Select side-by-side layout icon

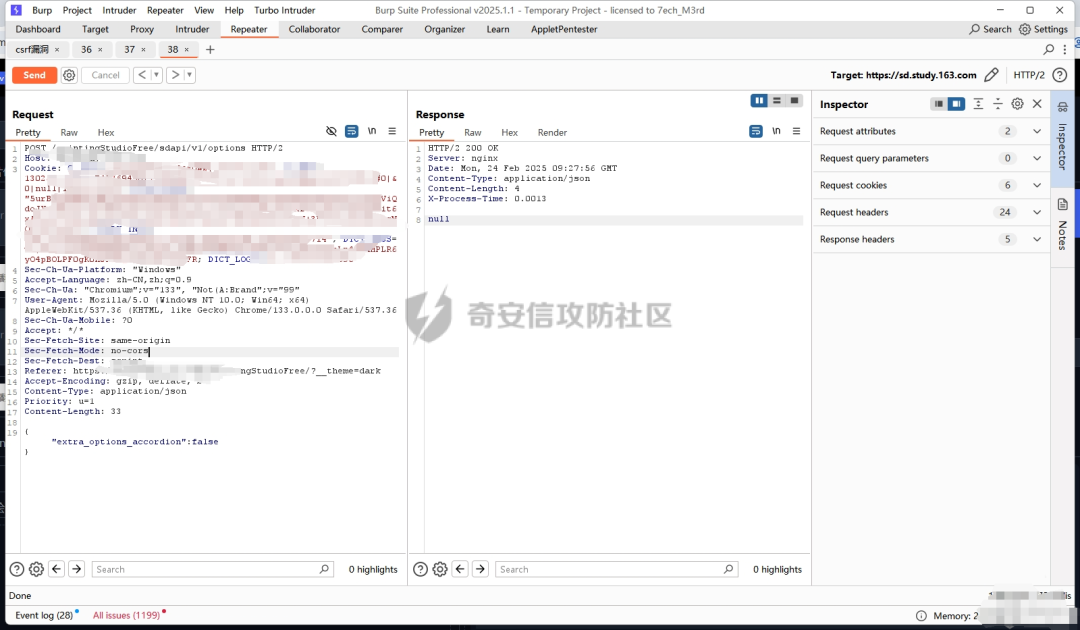pos(759,101)
